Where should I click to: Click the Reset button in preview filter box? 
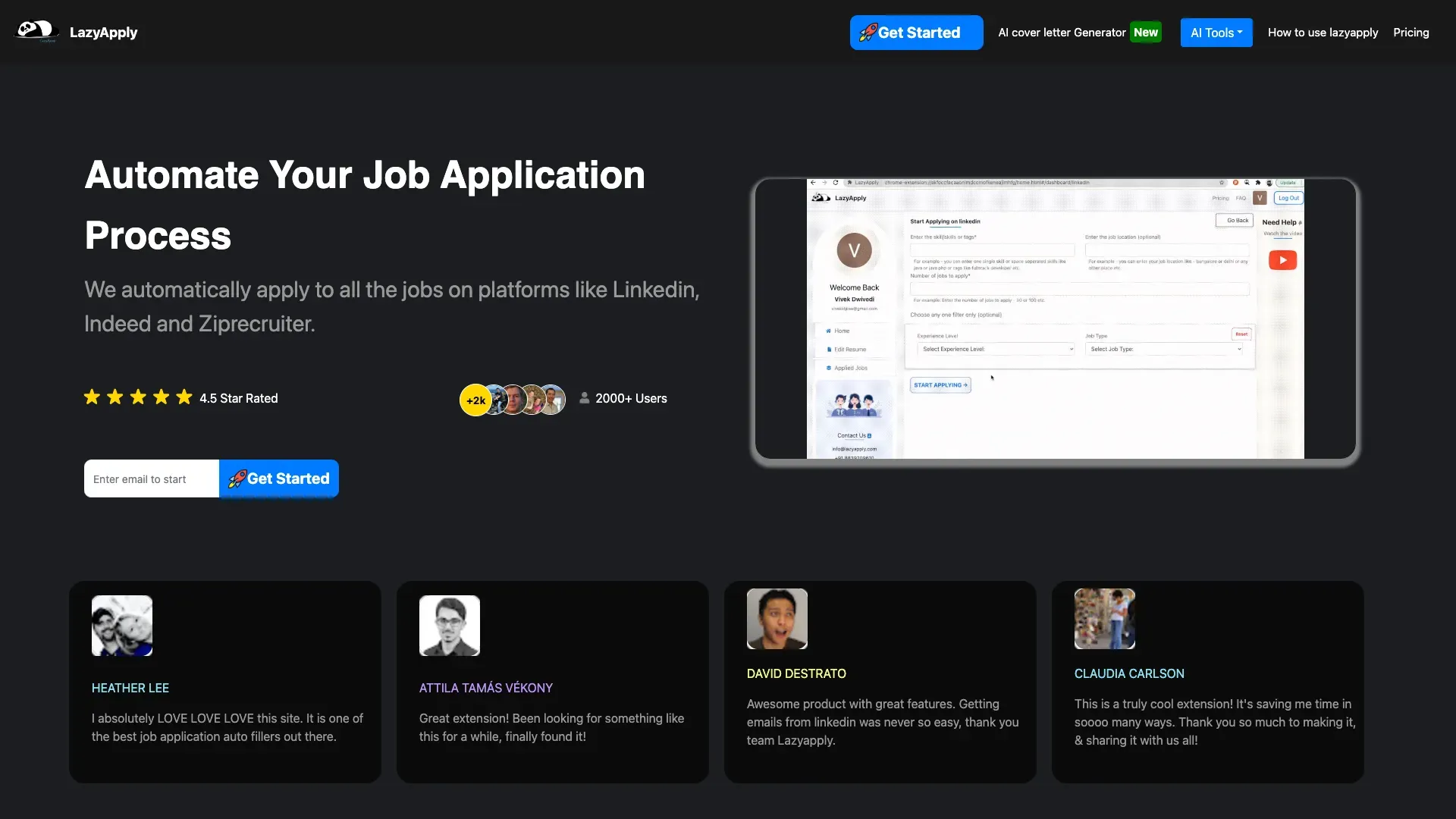click(x=1241, y=334)
